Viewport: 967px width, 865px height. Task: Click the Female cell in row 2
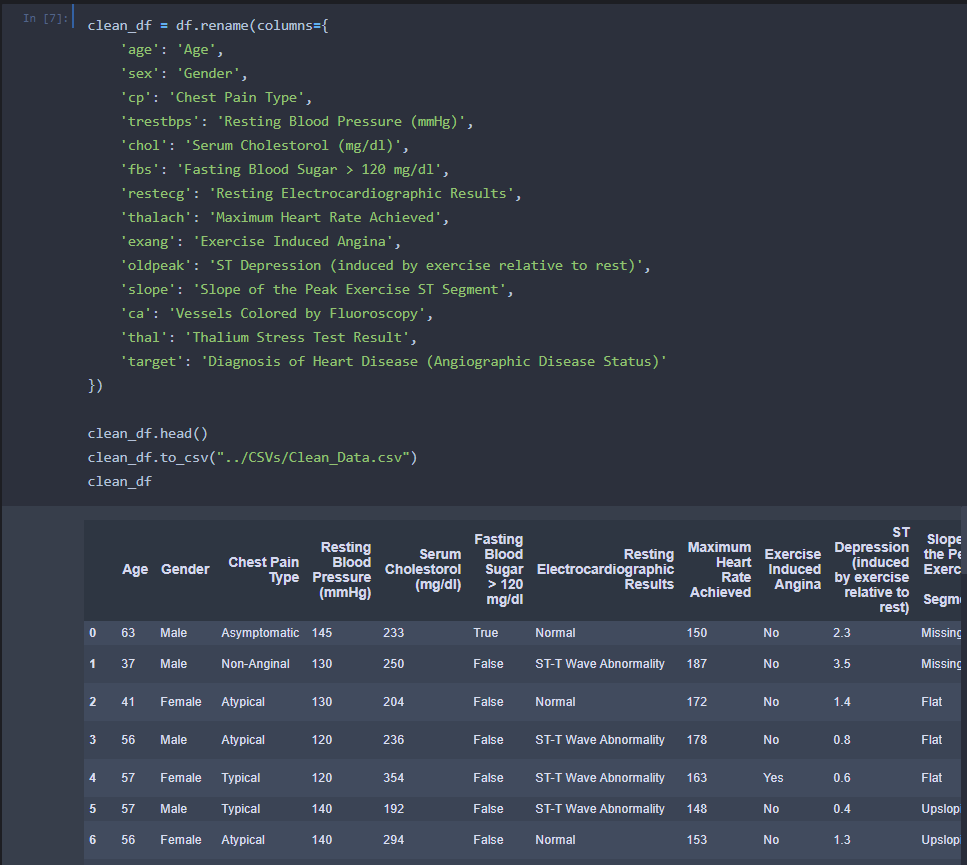tap(181, 702)
